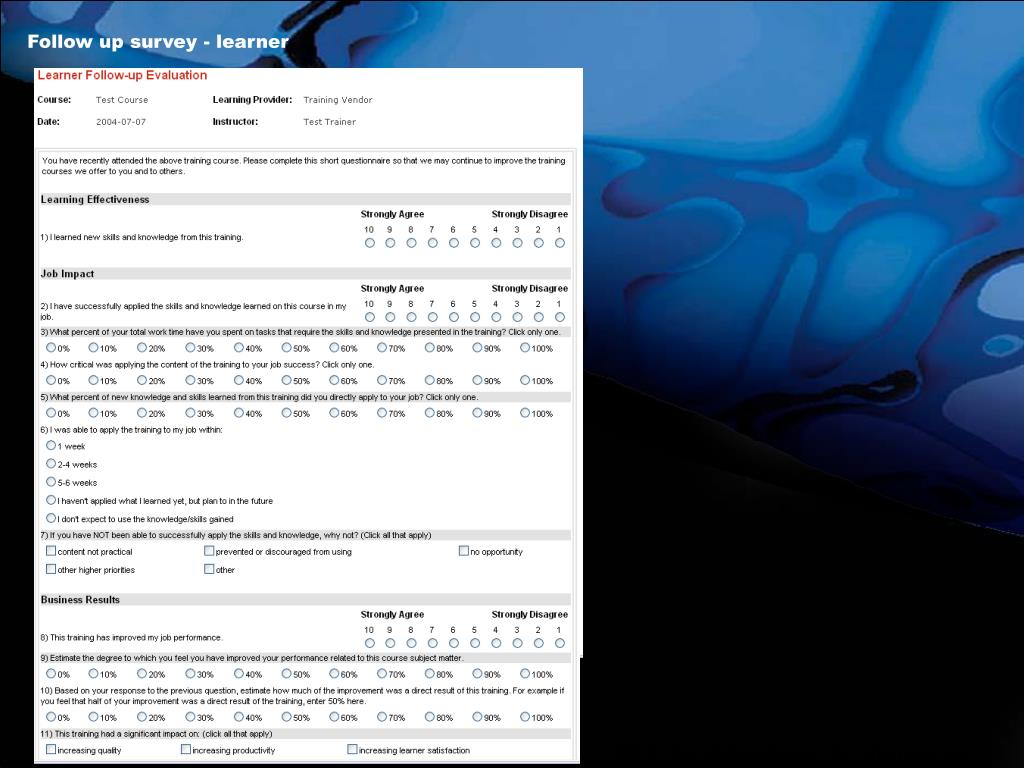Pick 90% for question 4 'How critical'
This screenshot has width=1024, height=768.
[x=477, y=380]
